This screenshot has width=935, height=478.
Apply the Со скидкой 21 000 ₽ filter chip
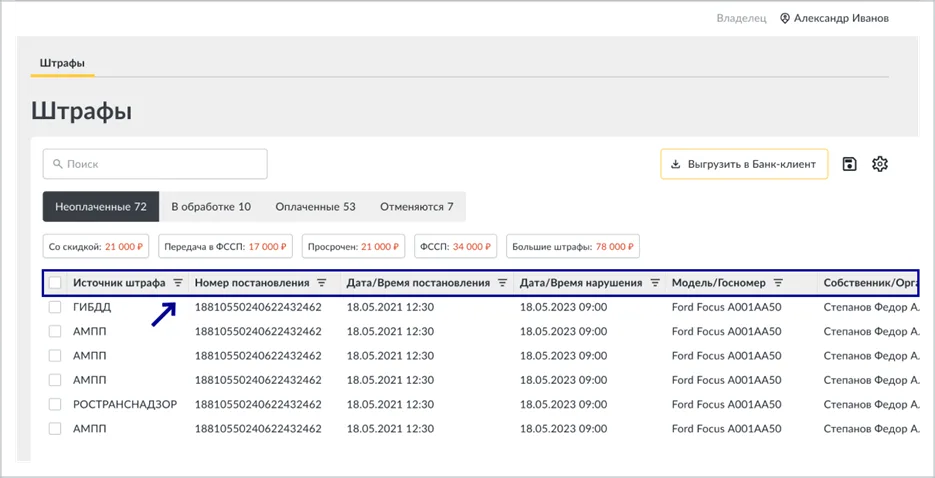pyautogui.click(x=96, y=246)
